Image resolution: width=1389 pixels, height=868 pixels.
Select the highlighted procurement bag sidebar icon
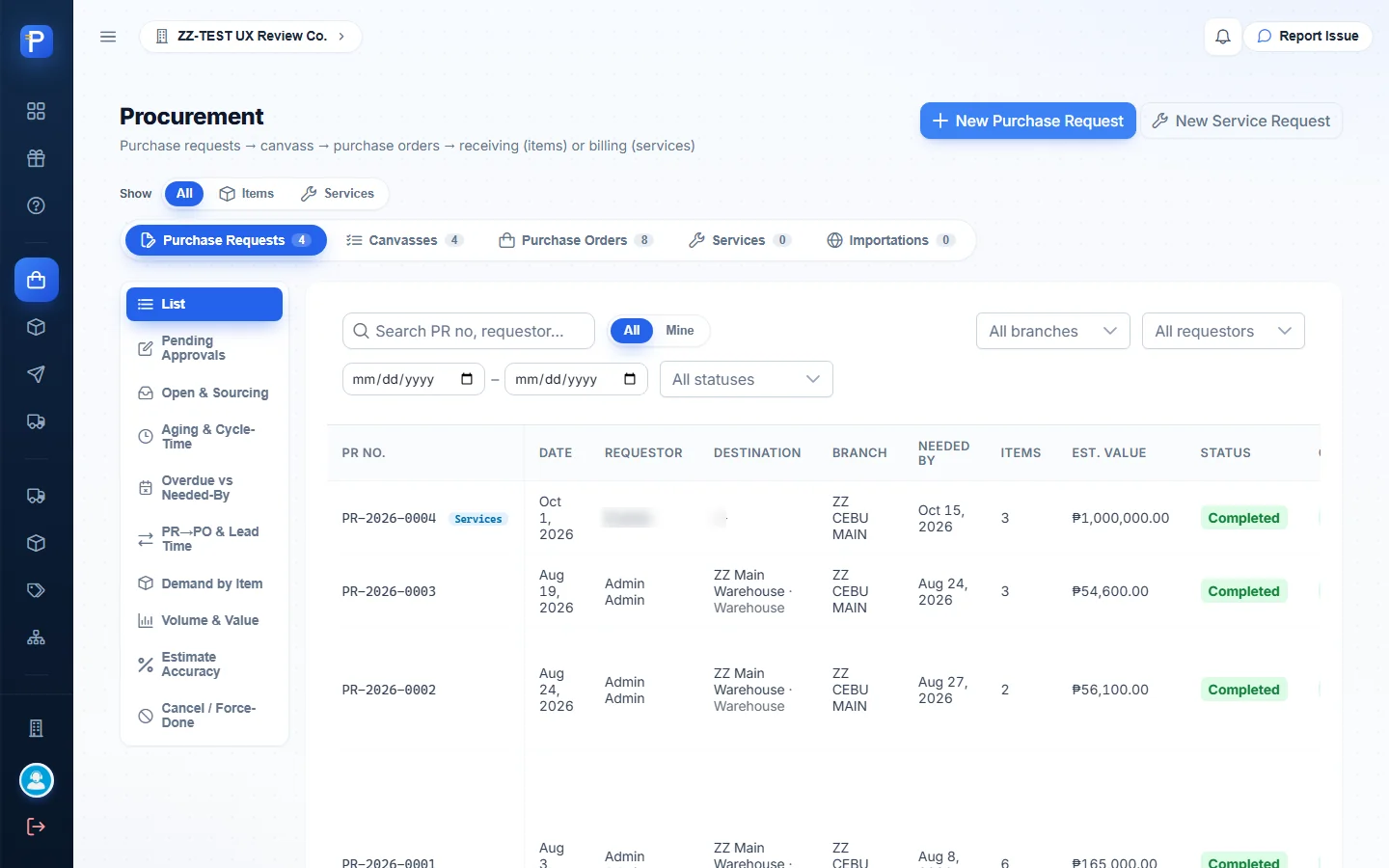[x=37, y=280]
